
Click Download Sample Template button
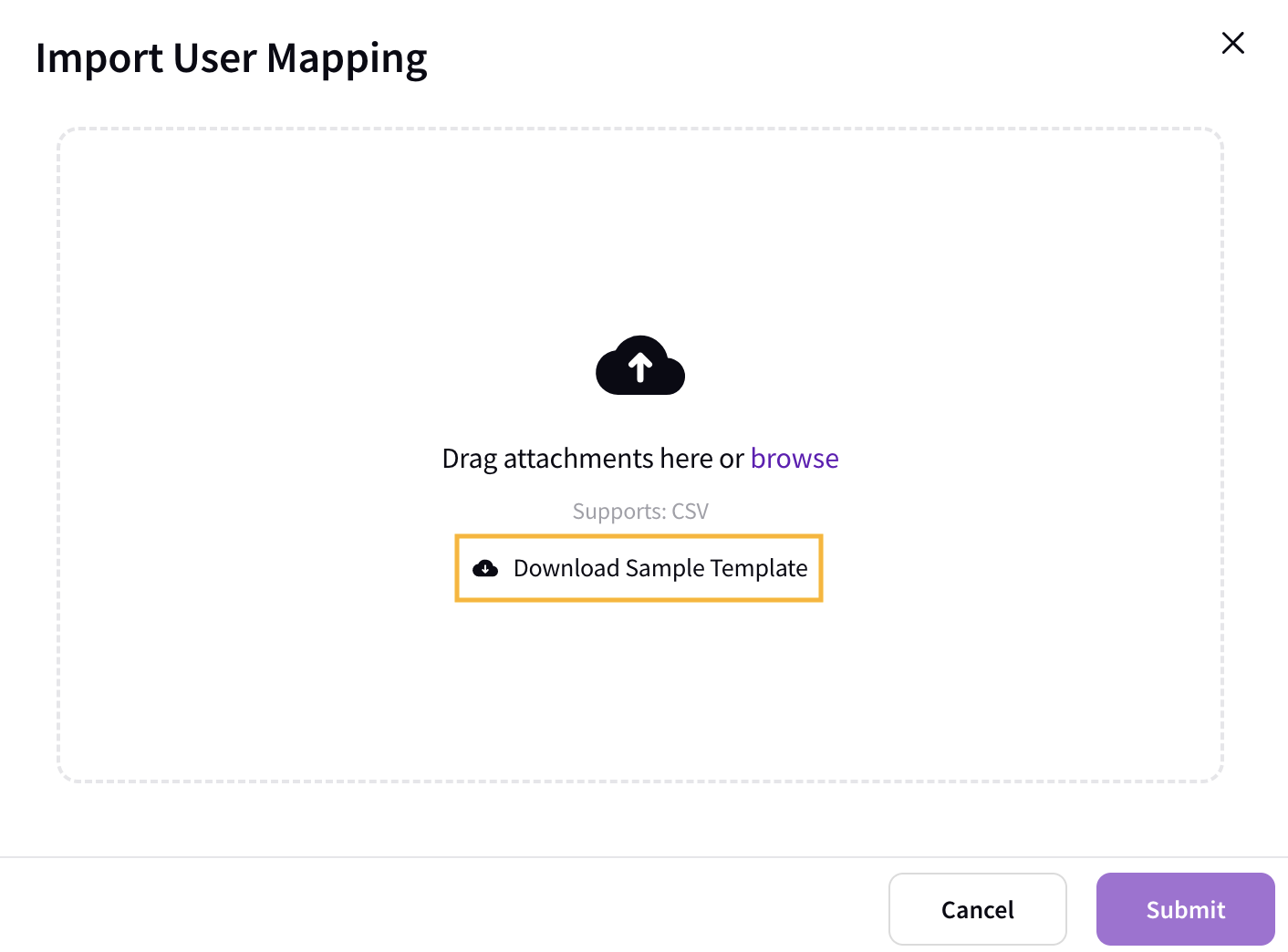click(x=639, y=568)
